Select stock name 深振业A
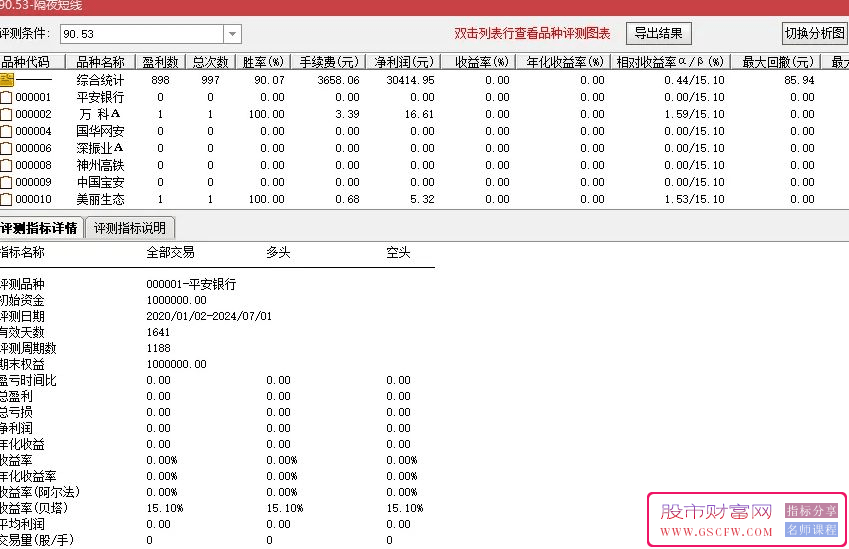 click(100, 148)
